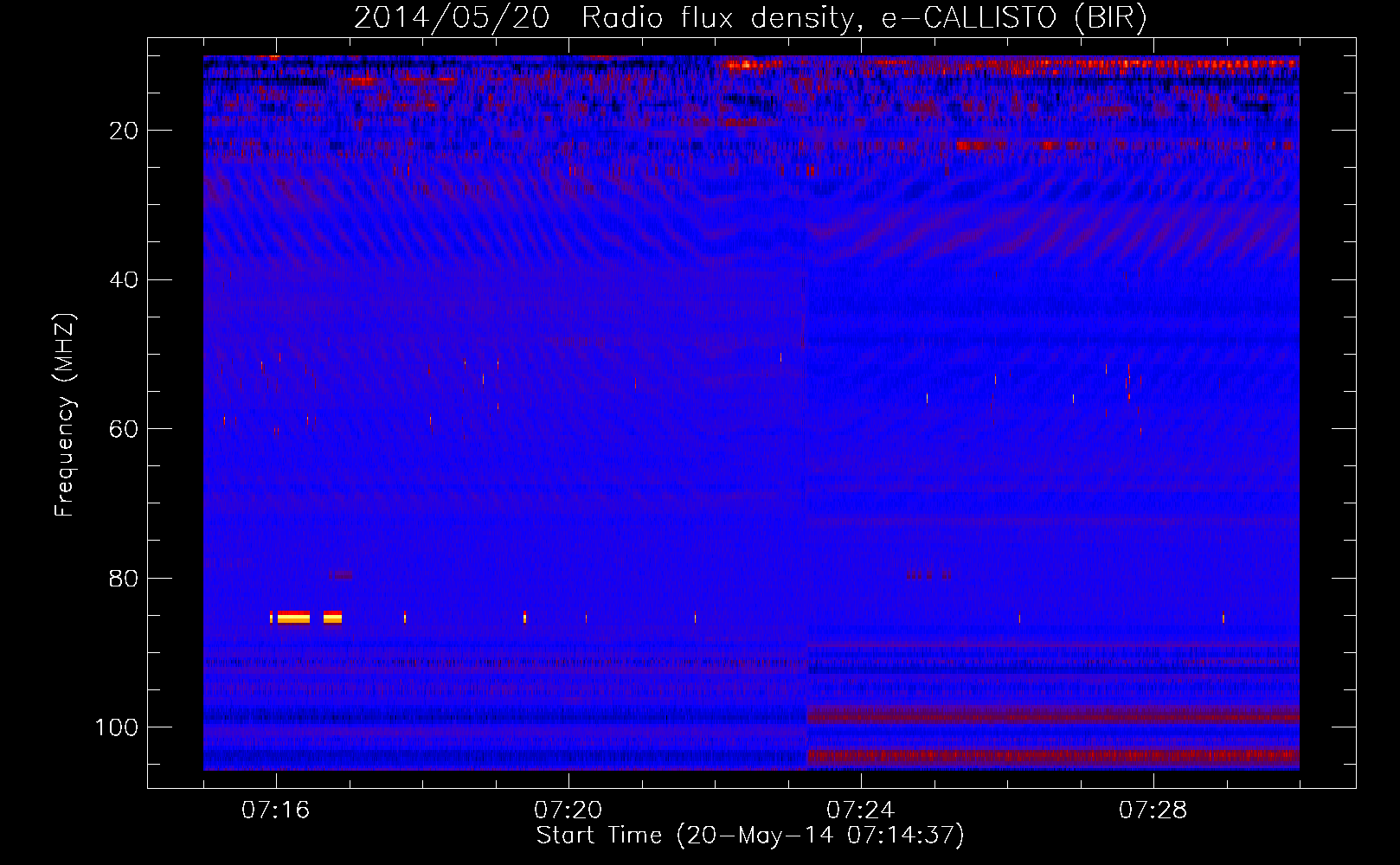This screenshot has width=1400, height=865.
Task: Click the '07:28' time tick label
Action: click(1153, 811)
